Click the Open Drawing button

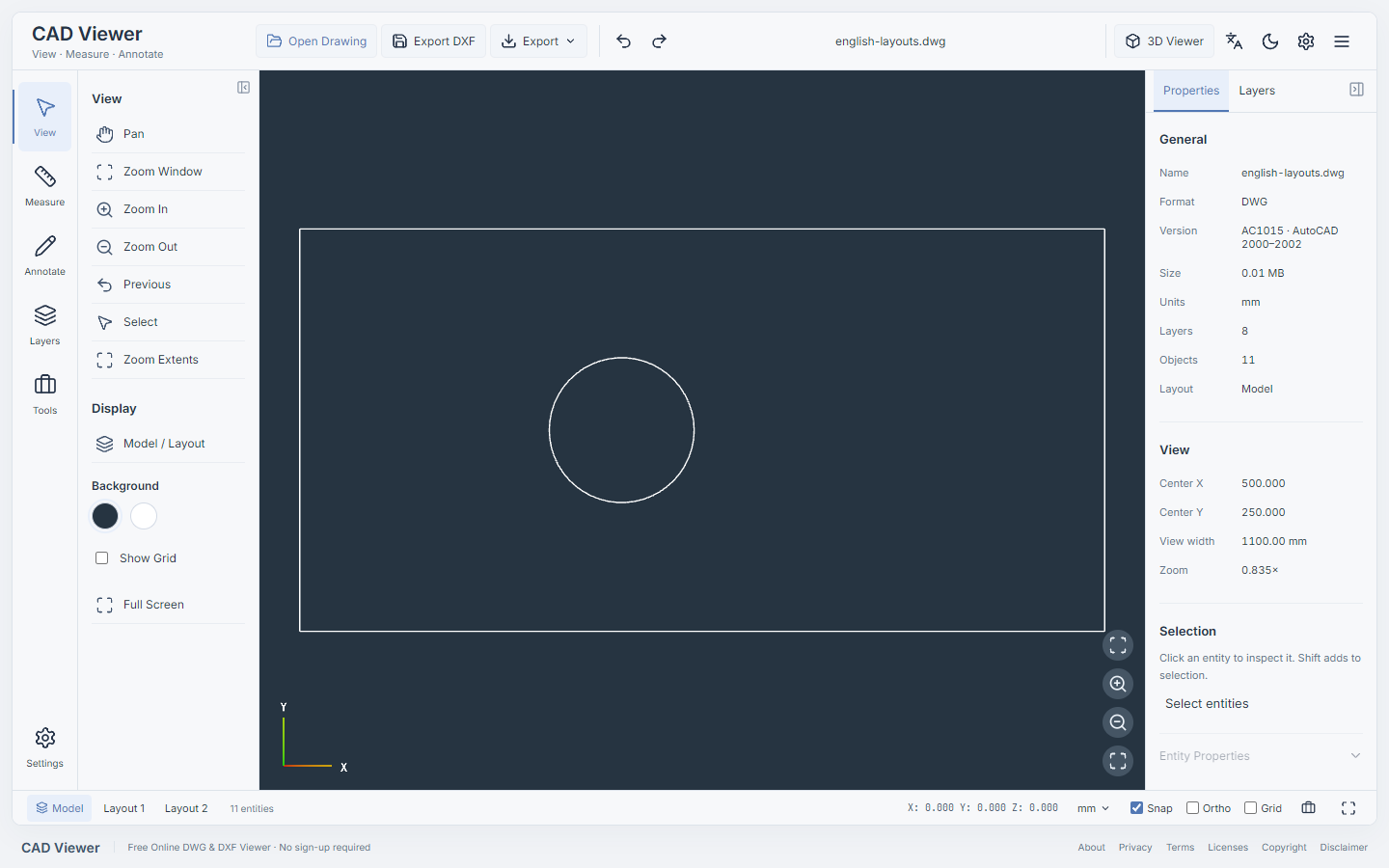(x=316, y=41)
